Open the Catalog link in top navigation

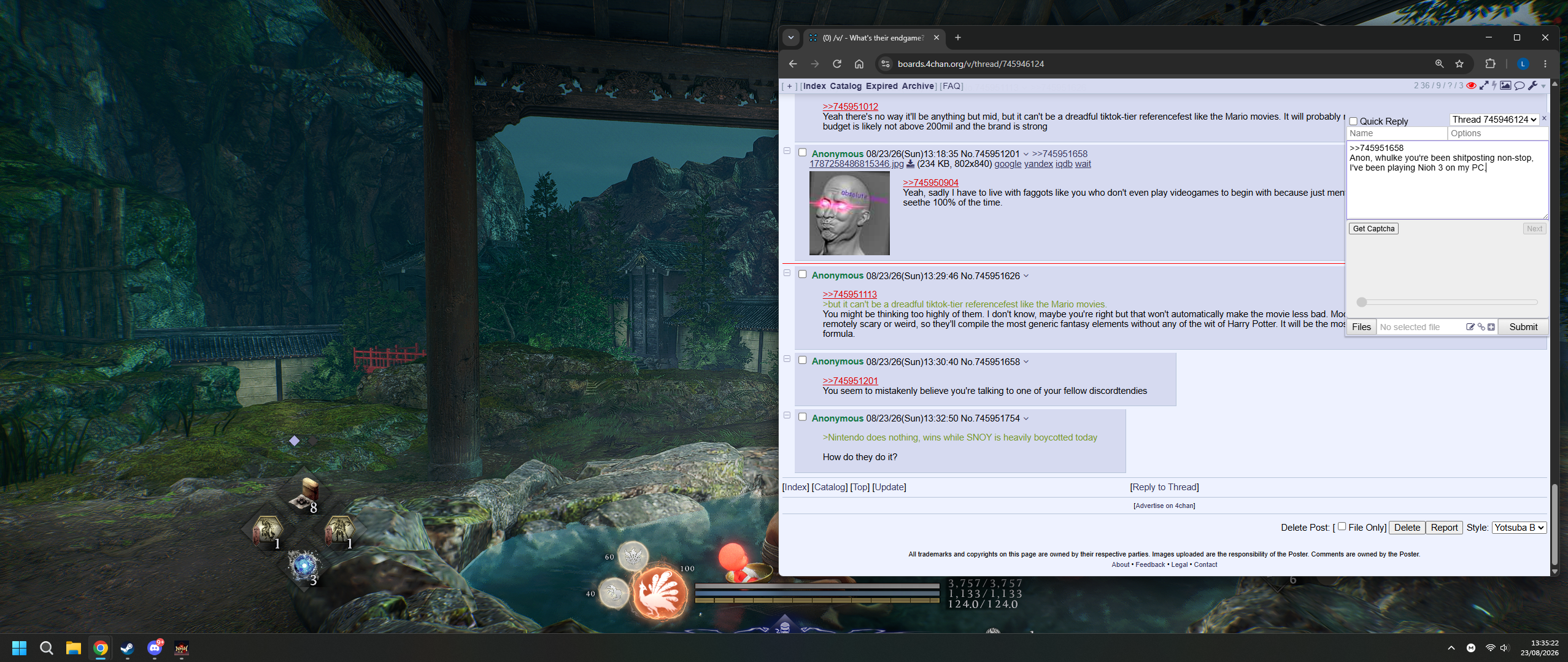tap(846, 87)
